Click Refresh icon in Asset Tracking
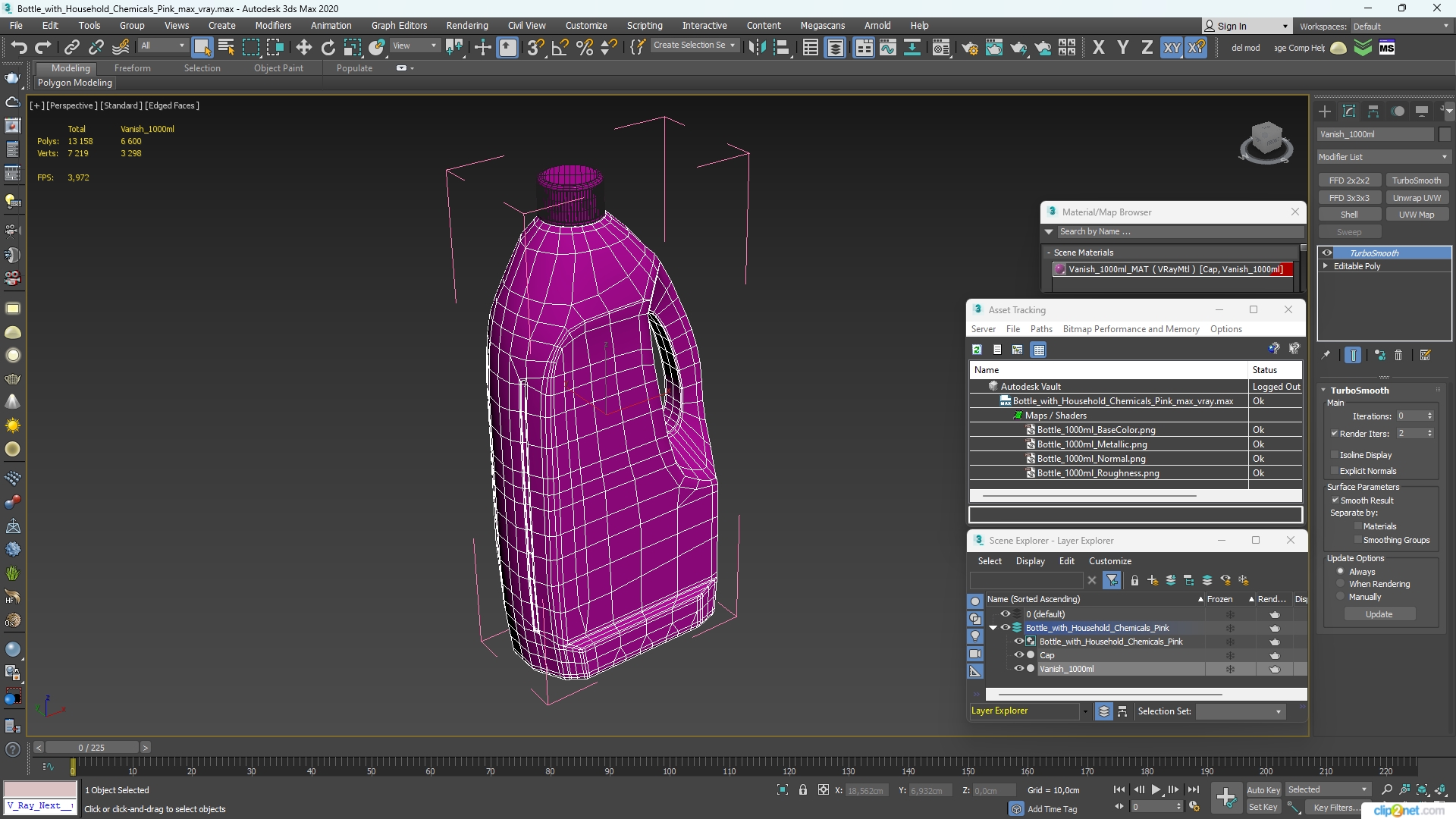Viewport: 1456px width, 819px height. [x=977, y=350]
